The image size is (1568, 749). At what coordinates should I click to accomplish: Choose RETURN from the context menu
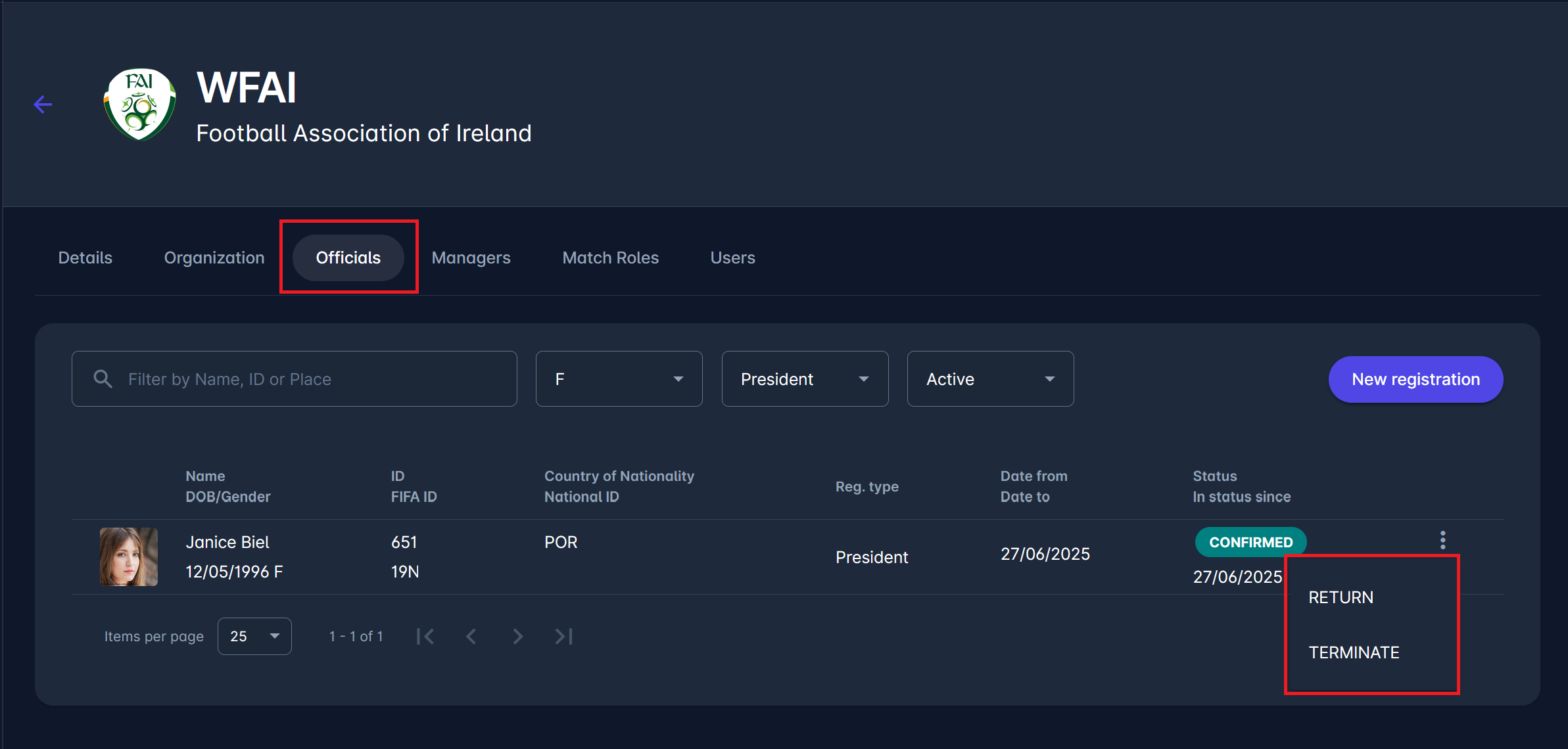click(x=1341, y=597)
